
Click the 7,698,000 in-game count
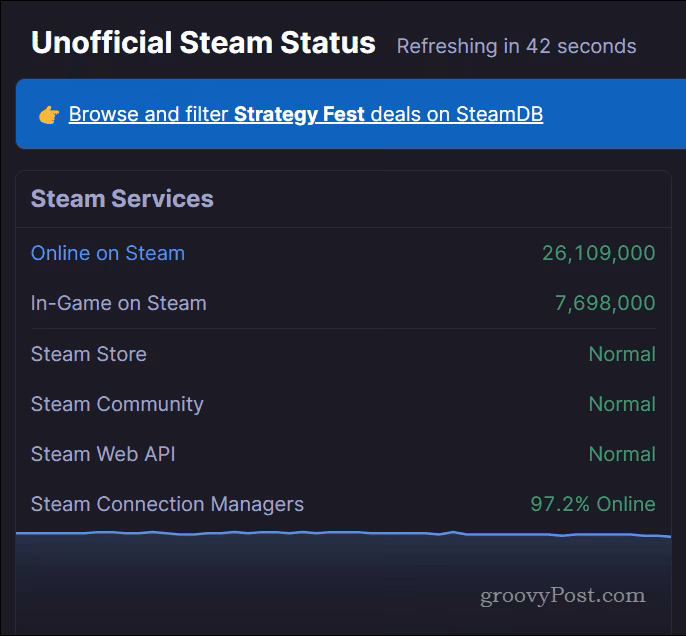605,303
